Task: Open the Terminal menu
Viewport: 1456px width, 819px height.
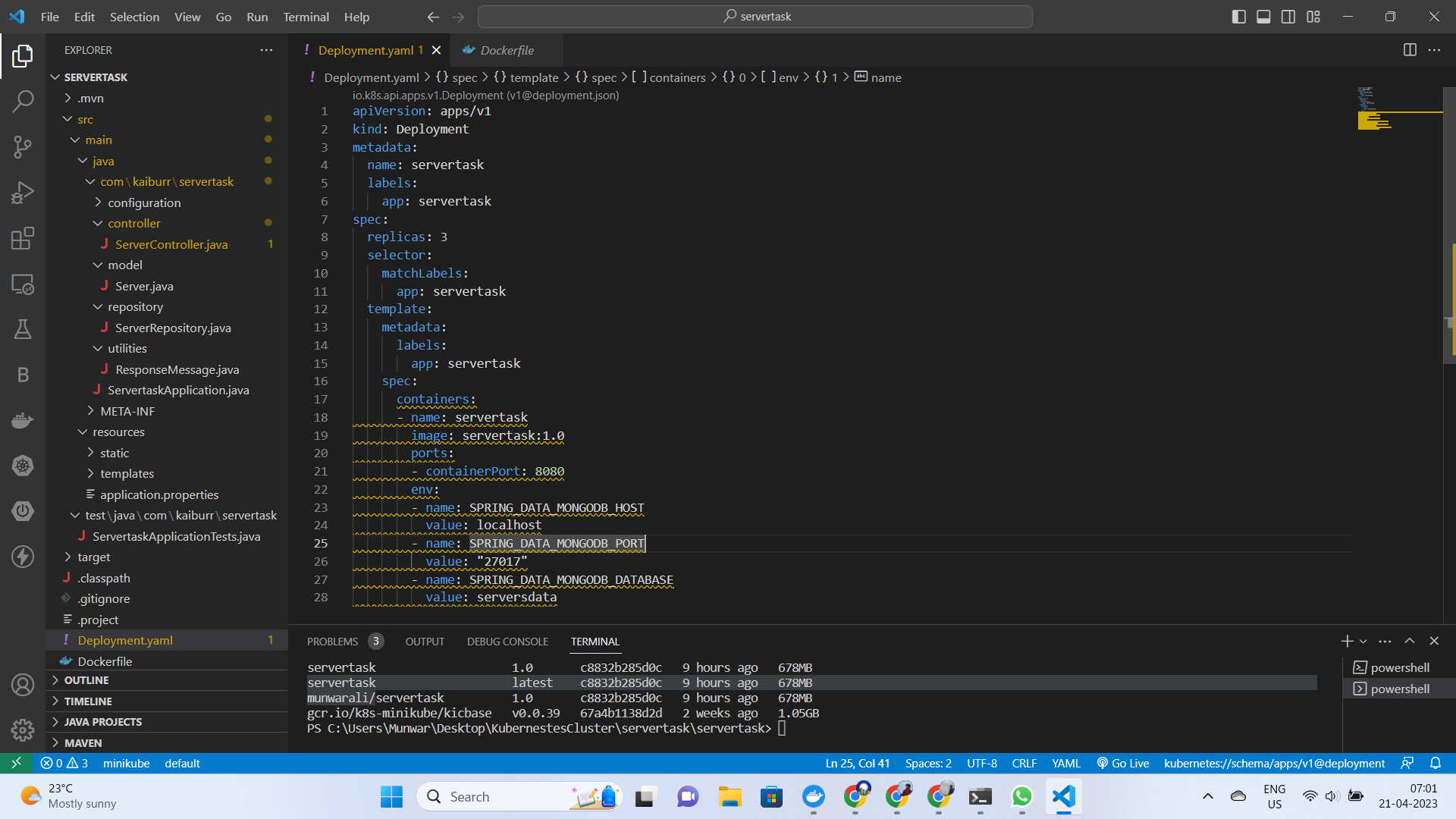Action: (306, 16)
